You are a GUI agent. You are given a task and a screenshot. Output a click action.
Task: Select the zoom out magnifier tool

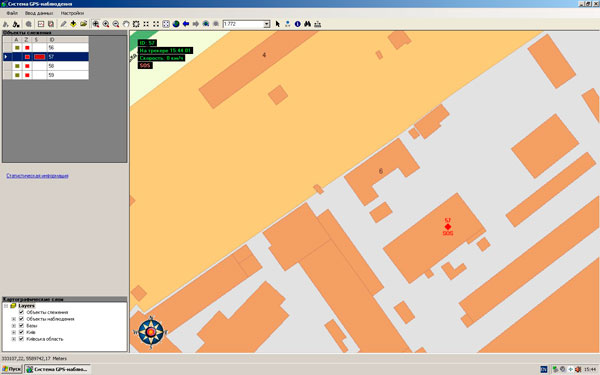[x=116, y=24]
